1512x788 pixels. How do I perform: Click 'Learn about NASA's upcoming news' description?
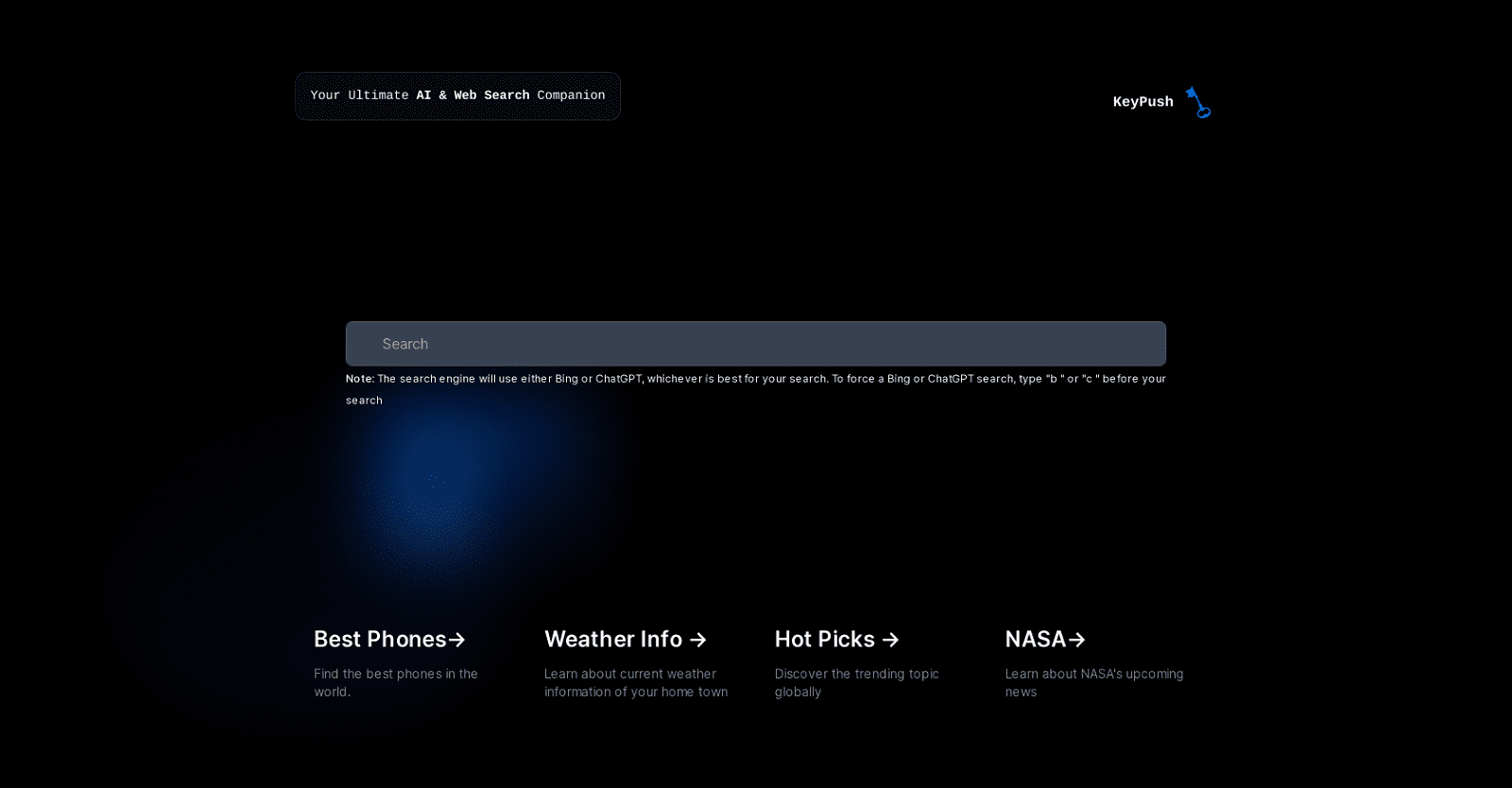pos(1093,682)
